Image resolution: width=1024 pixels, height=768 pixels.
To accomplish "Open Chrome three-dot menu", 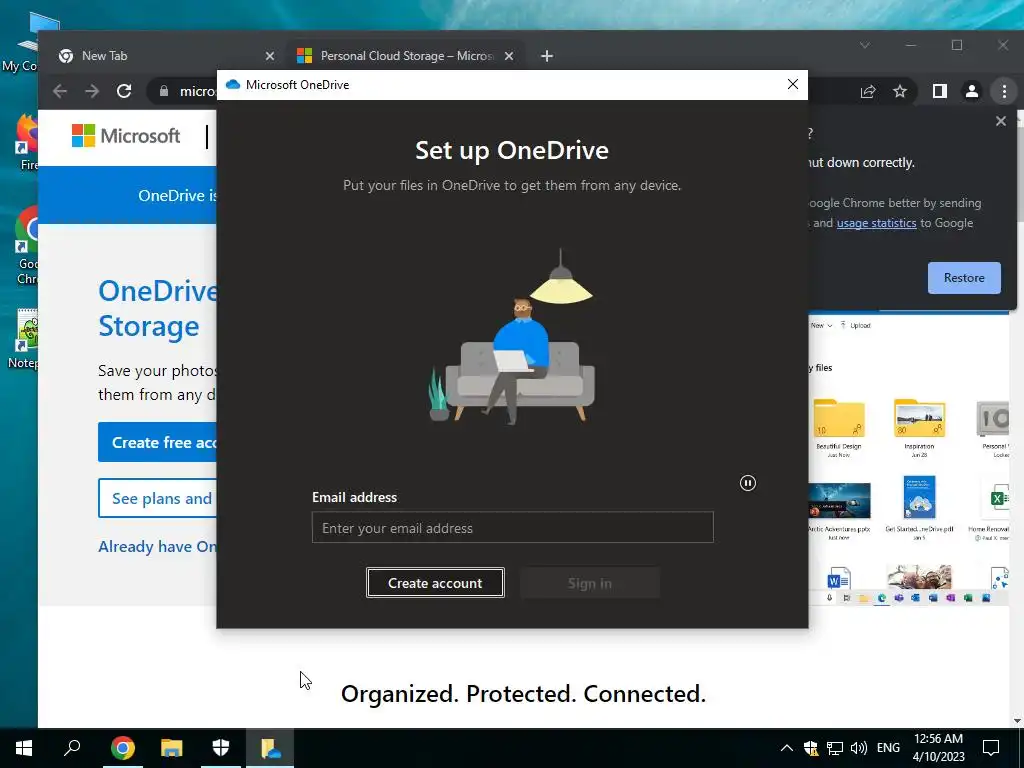I will pyautogui.click(x=1004, y=91).
